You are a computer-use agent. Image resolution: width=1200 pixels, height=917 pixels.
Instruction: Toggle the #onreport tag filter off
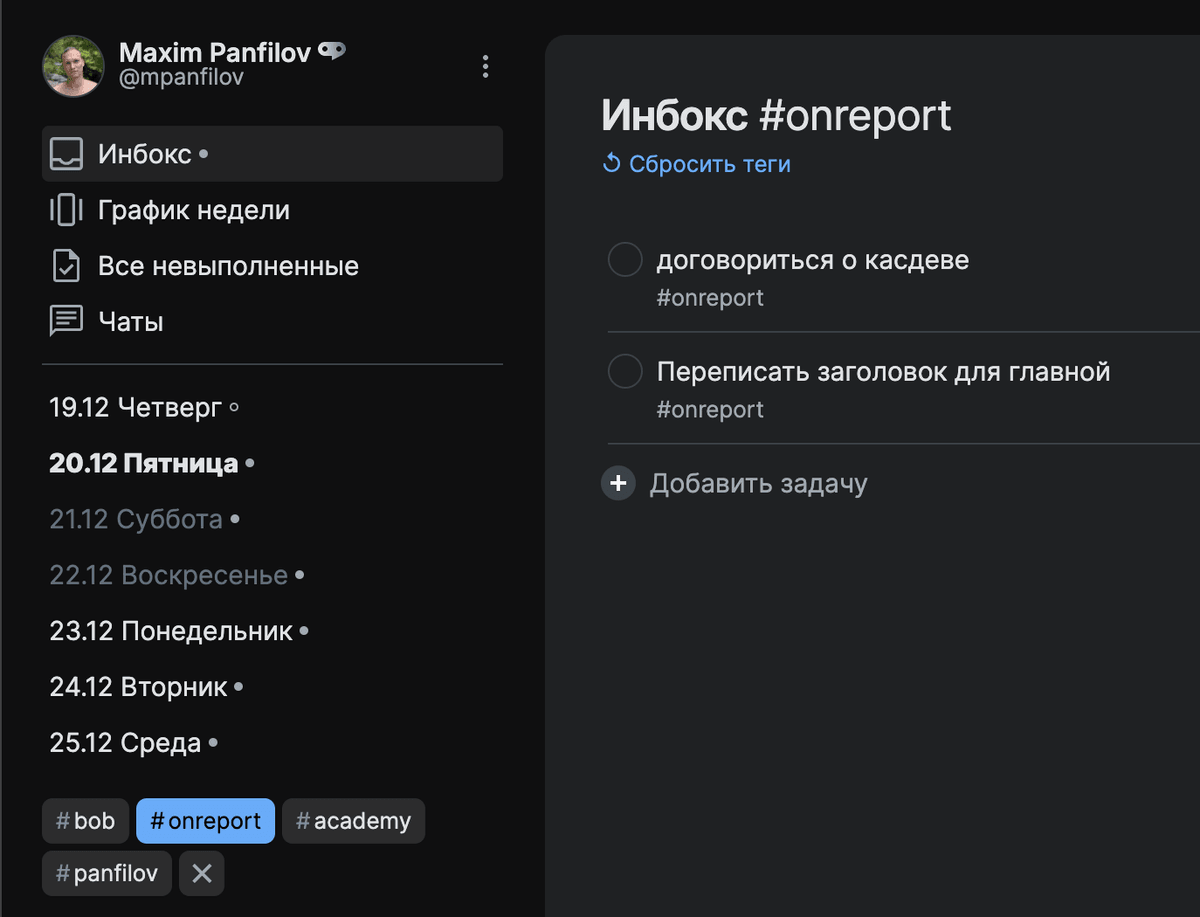(205, 820)
